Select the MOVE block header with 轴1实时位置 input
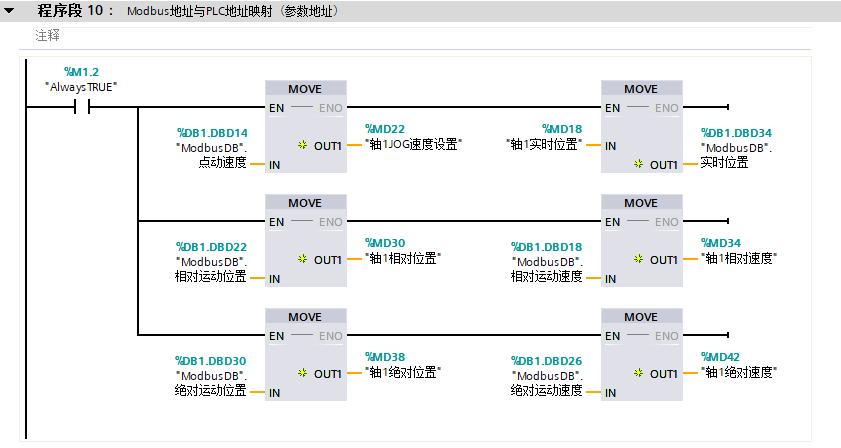 (641, 89)
